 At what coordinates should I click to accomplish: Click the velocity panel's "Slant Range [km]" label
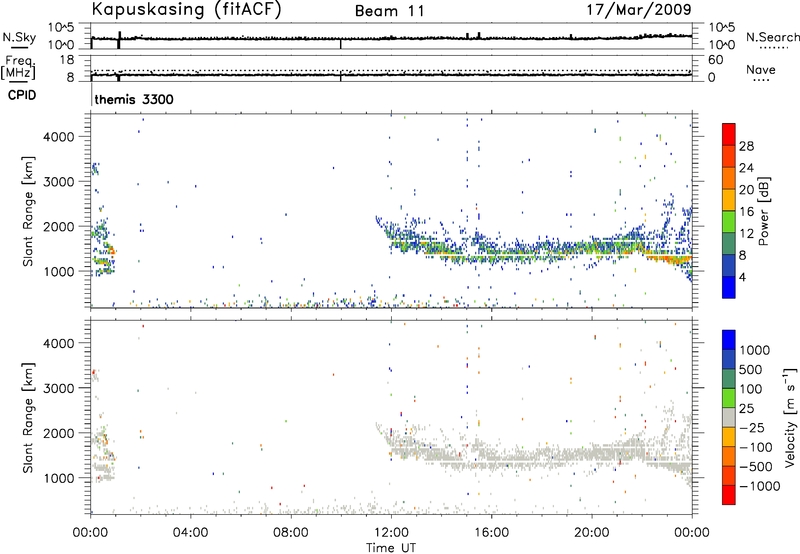point(28,418)
